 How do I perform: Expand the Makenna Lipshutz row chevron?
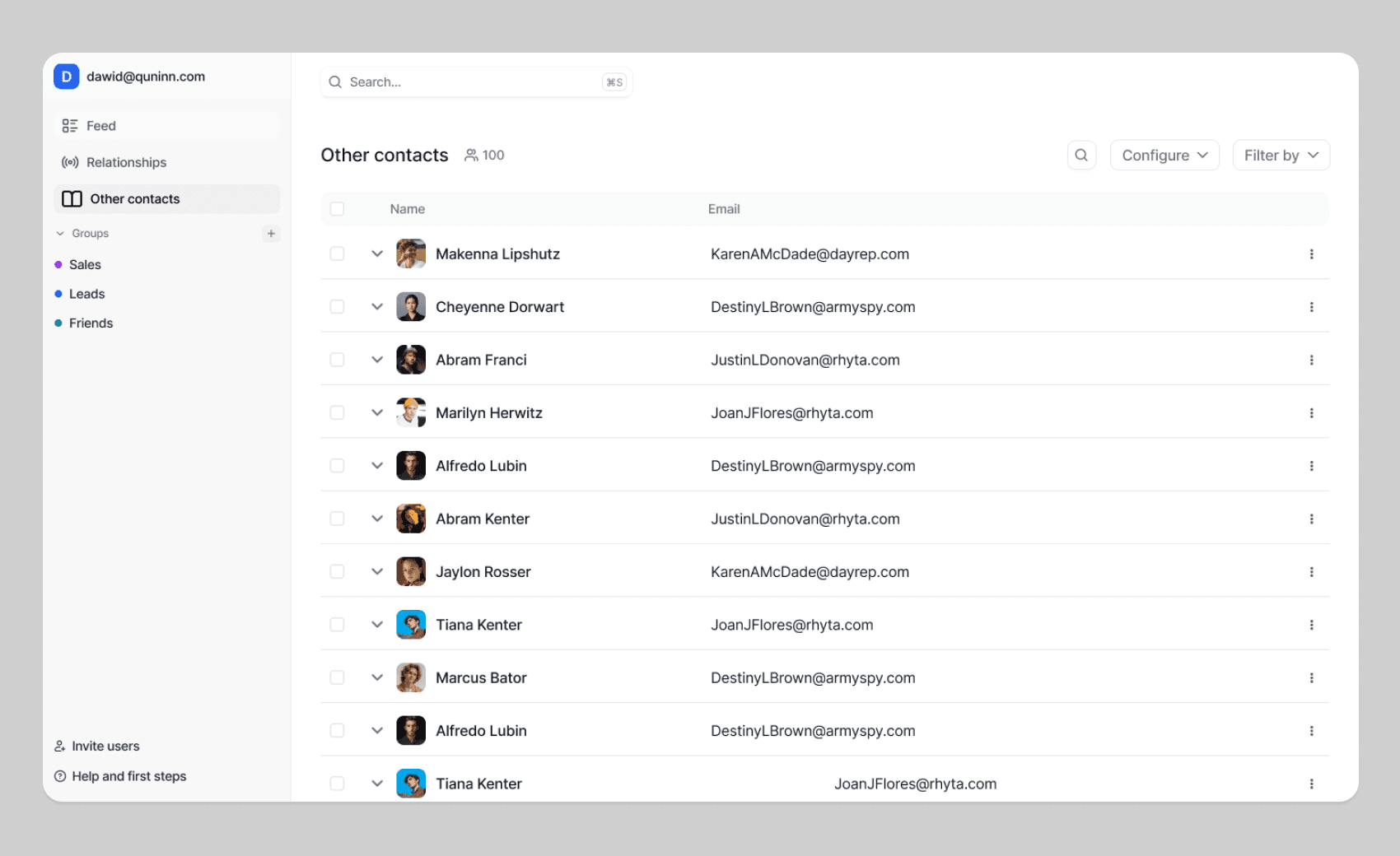click(377, 254)
